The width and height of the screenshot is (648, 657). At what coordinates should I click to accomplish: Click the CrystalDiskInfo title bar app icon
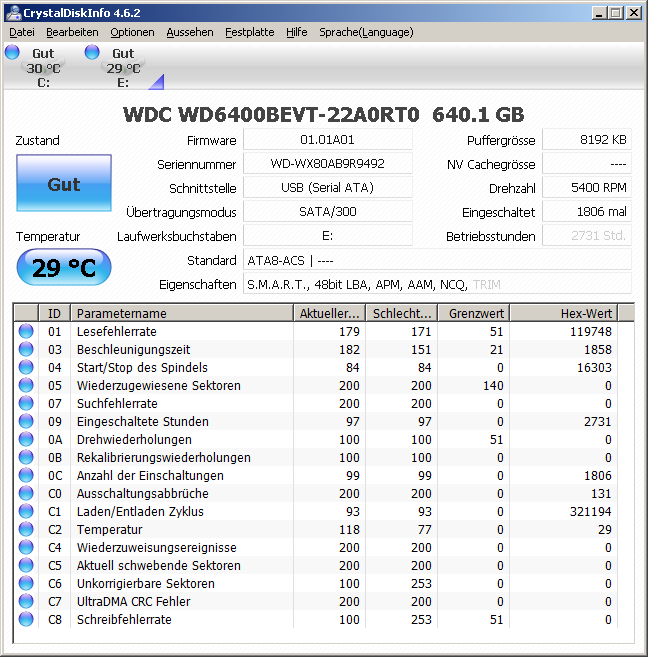pyautogui.click(x=13, y=13)
